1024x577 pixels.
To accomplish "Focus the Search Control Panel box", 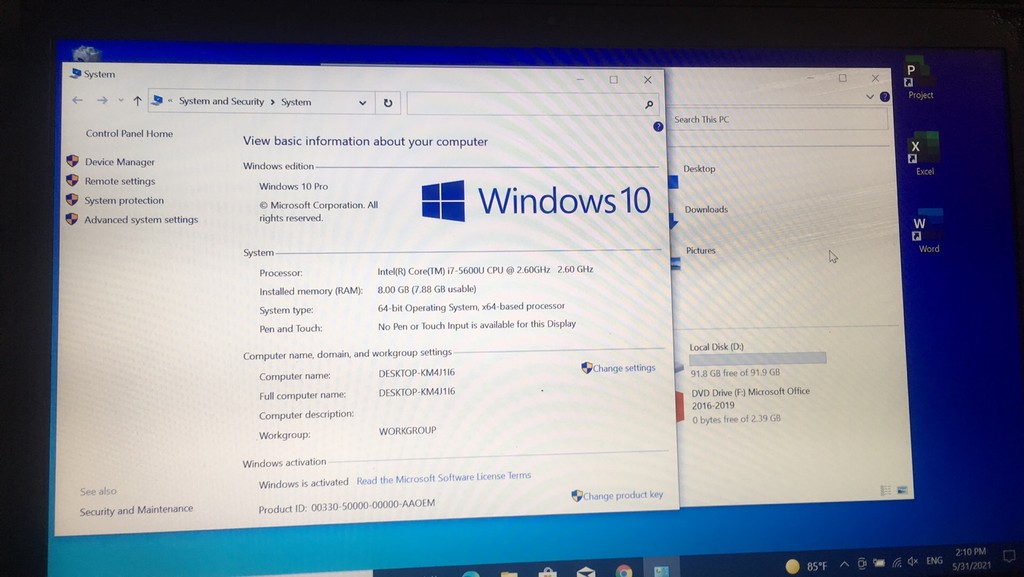I will pyautogui.click(x=532, y=104).
